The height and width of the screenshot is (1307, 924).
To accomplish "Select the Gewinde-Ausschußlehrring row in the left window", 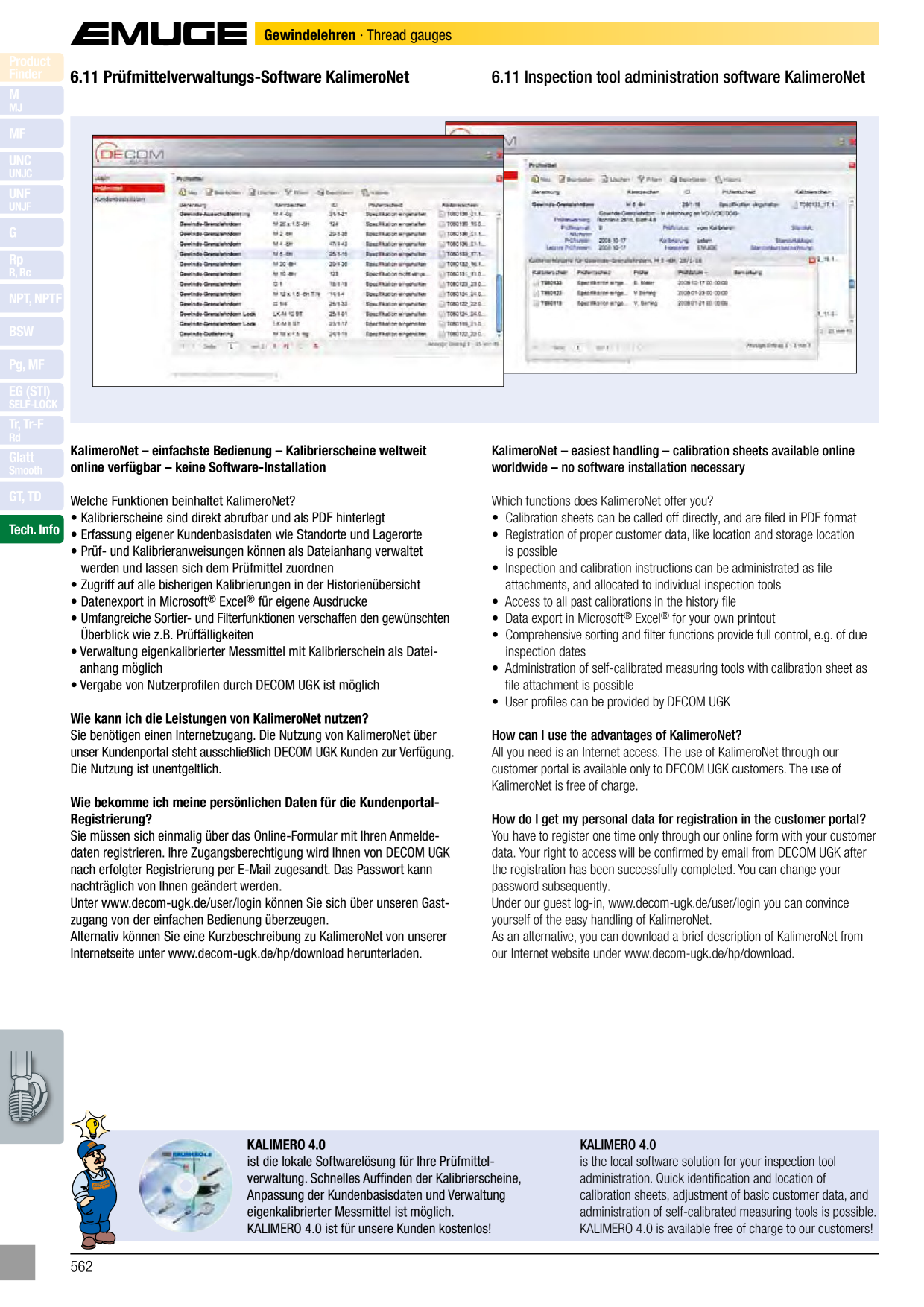I will point(337,214).
